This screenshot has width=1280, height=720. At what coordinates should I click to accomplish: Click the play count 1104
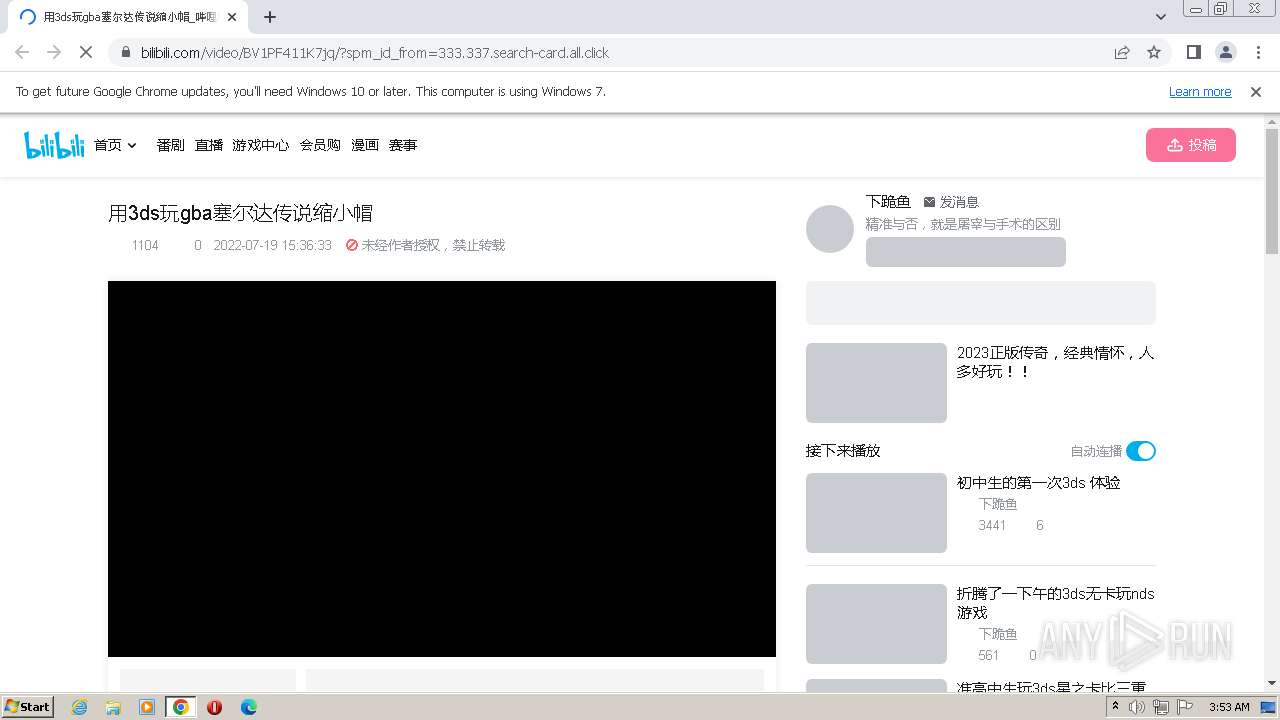click(145, 245)
